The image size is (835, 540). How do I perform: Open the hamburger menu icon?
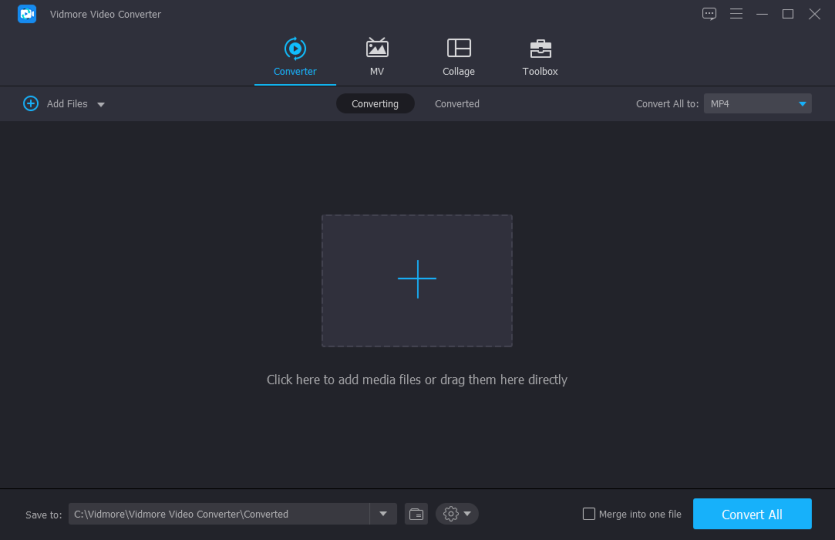[736, 14]
